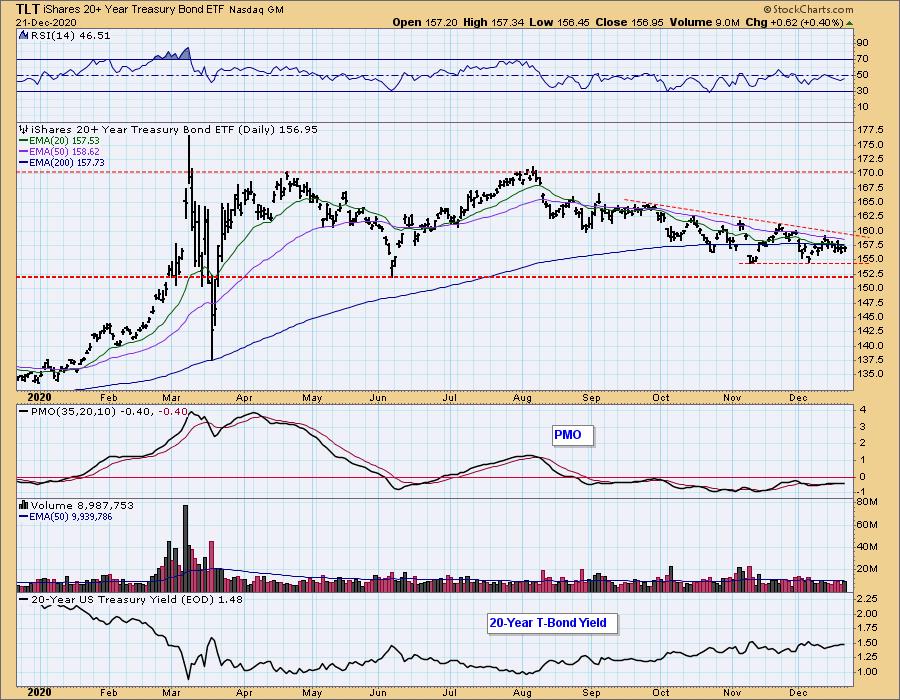The width and height of the screenshot is (900, 700).
Task: Click the StockCharts.com copyright watermark
Action: (808, 9)
